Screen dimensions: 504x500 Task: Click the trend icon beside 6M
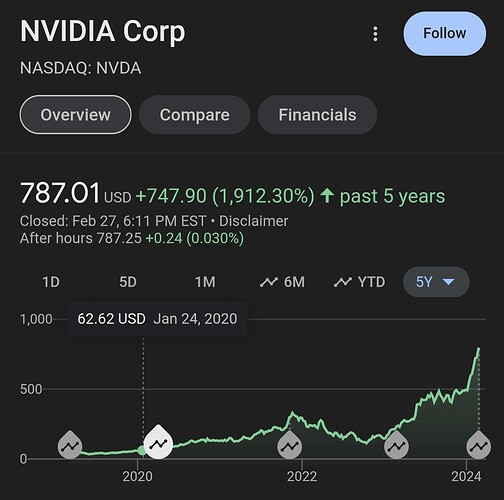pyautogui.click(x=269, y=282)
